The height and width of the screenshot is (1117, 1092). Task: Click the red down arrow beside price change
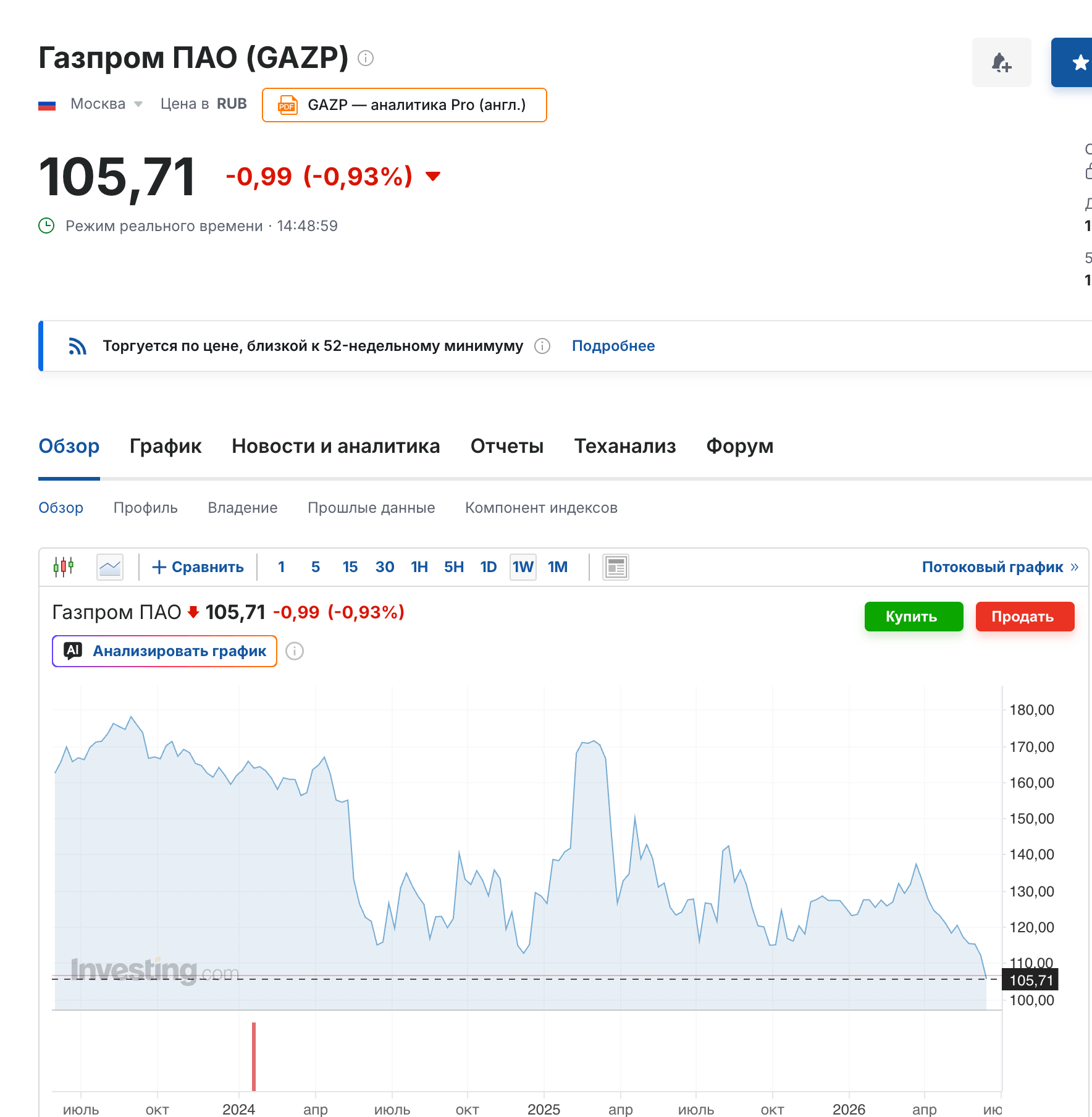click(x=433, y=177)
